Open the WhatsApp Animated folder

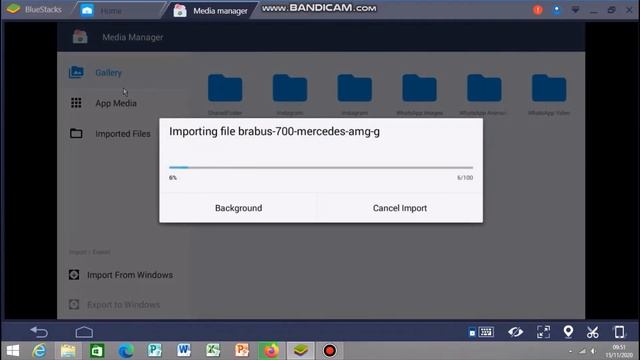pos(484,94)
